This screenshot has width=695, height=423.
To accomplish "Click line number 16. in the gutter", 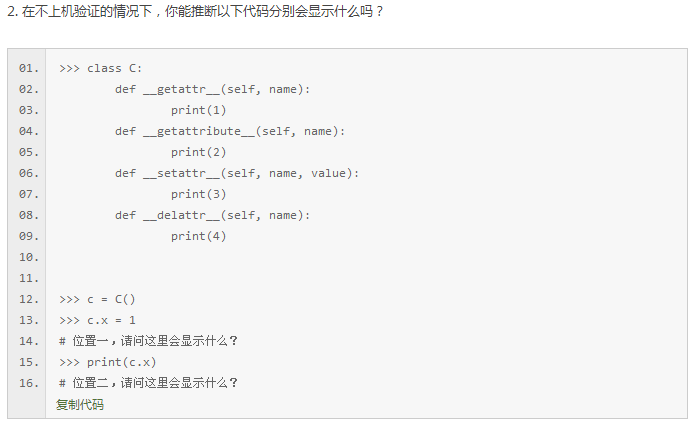I will [29, 383].
